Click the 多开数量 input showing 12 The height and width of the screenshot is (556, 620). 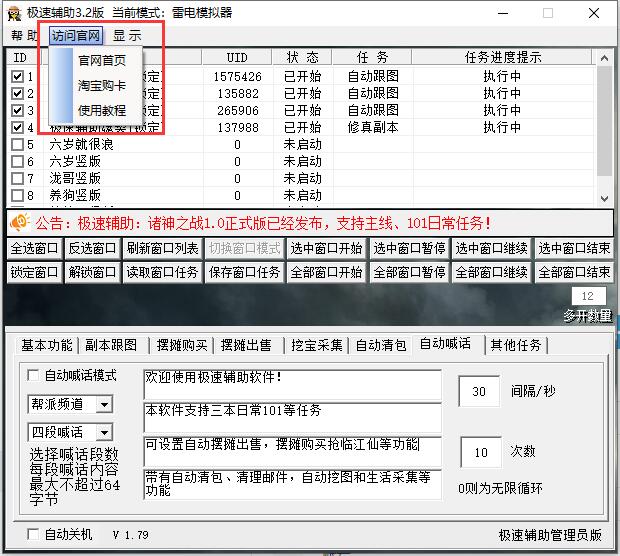point(588,296)
